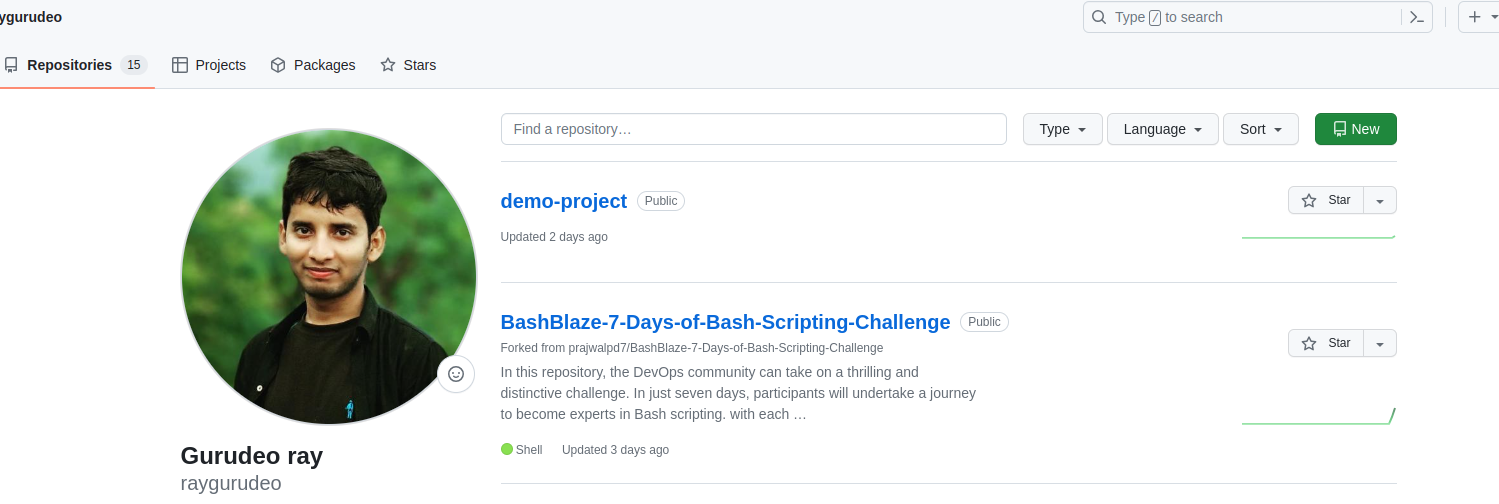Screen dimensions: 1499x504
Task: Open the Stars tab
Action: coord(408,65)
